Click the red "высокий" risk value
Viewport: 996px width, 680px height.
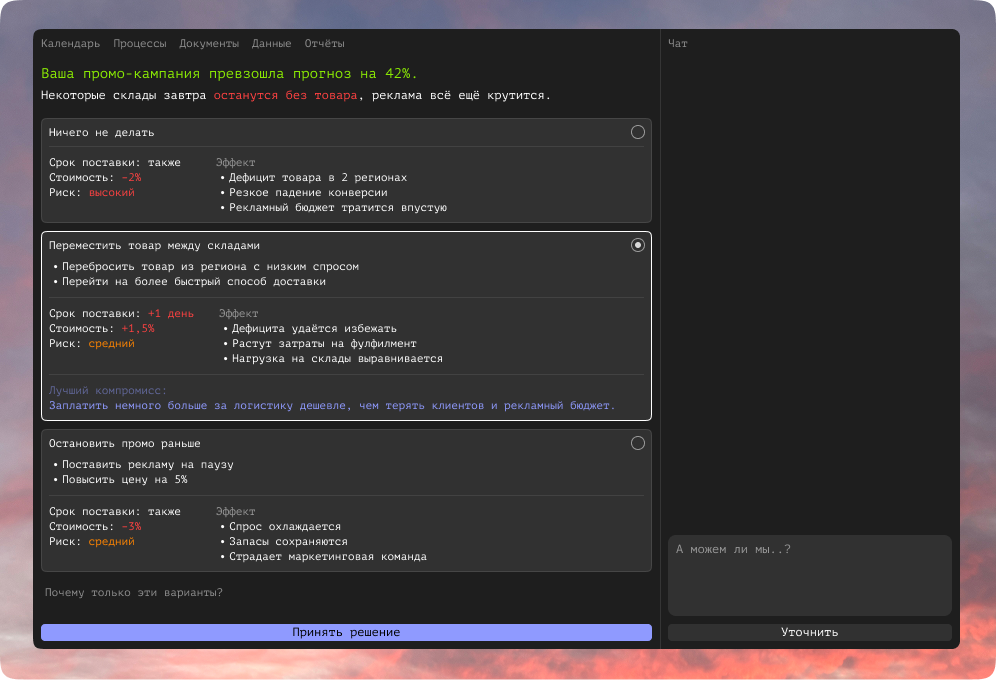[x=111, y=193]
